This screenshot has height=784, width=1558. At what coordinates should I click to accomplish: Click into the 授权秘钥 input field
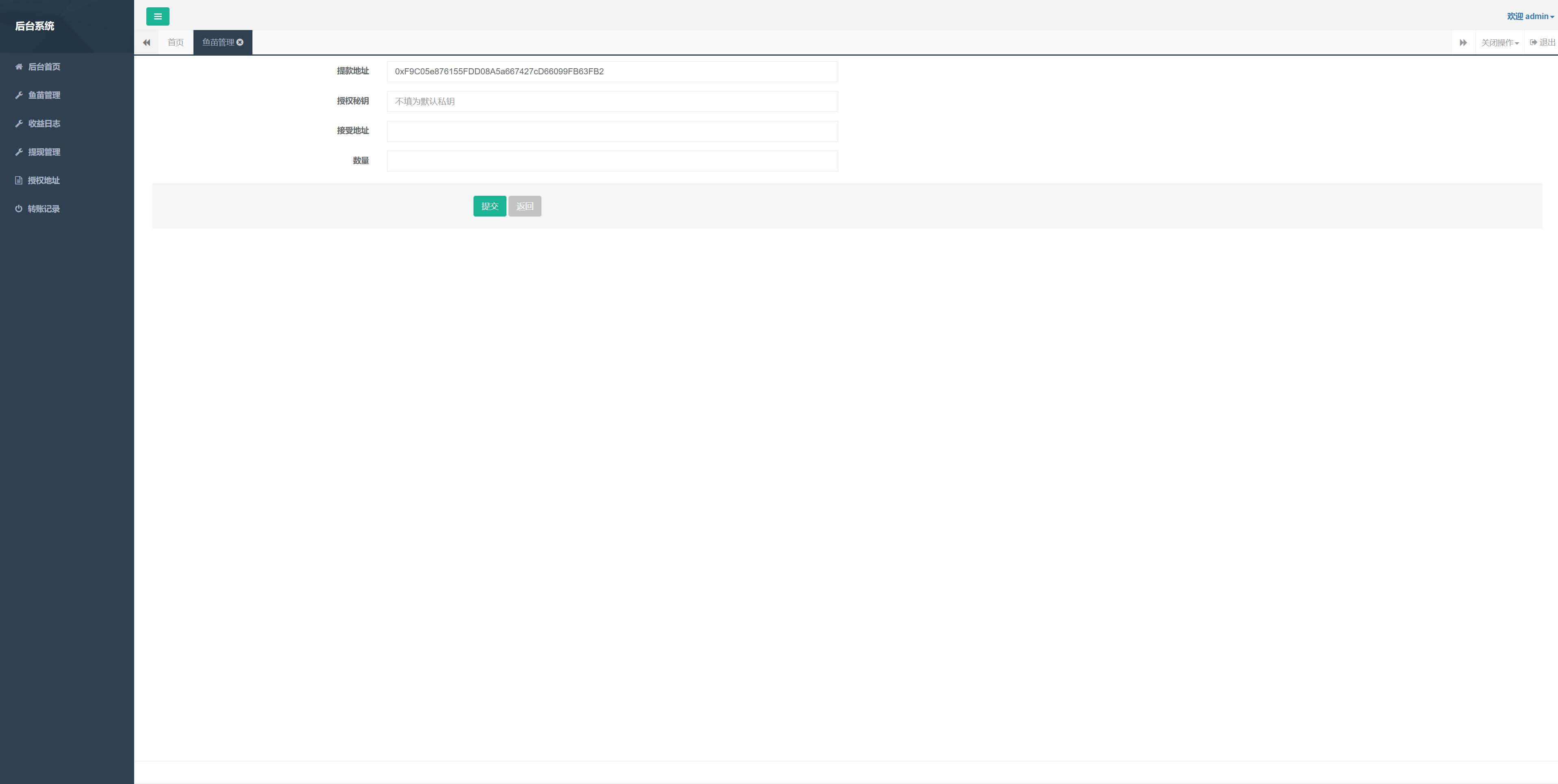(x=612, y=101)
